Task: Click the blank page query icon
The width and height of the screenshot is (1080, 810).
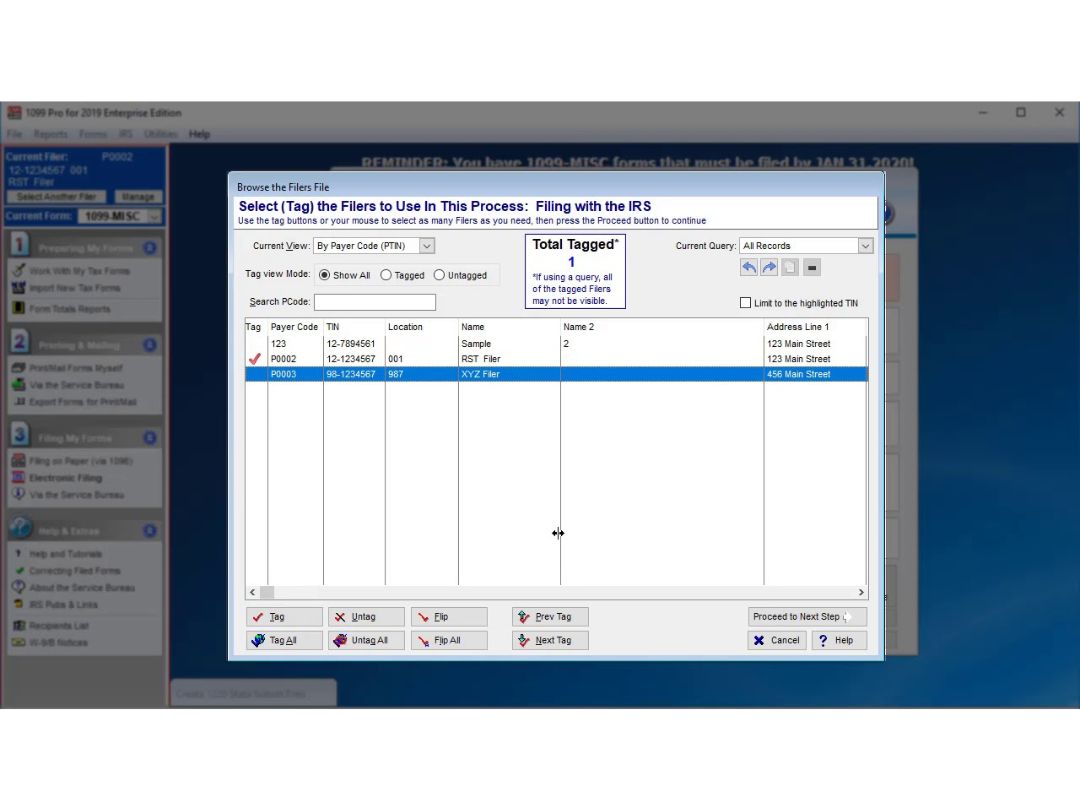Action: tap(790, 267)
